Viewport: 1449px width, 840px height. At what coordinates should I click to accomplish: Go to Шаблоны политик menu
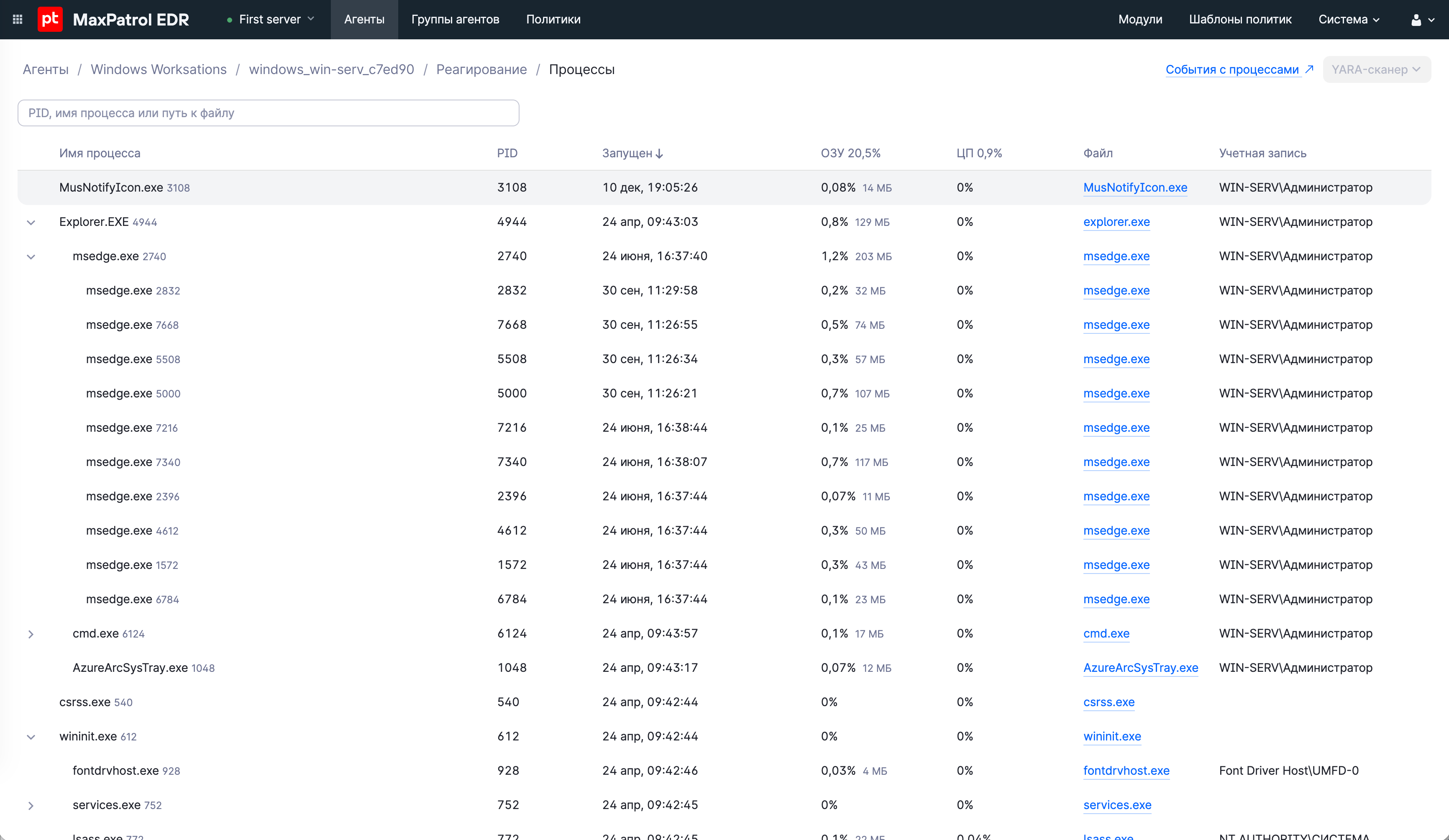pos(1240,20)
